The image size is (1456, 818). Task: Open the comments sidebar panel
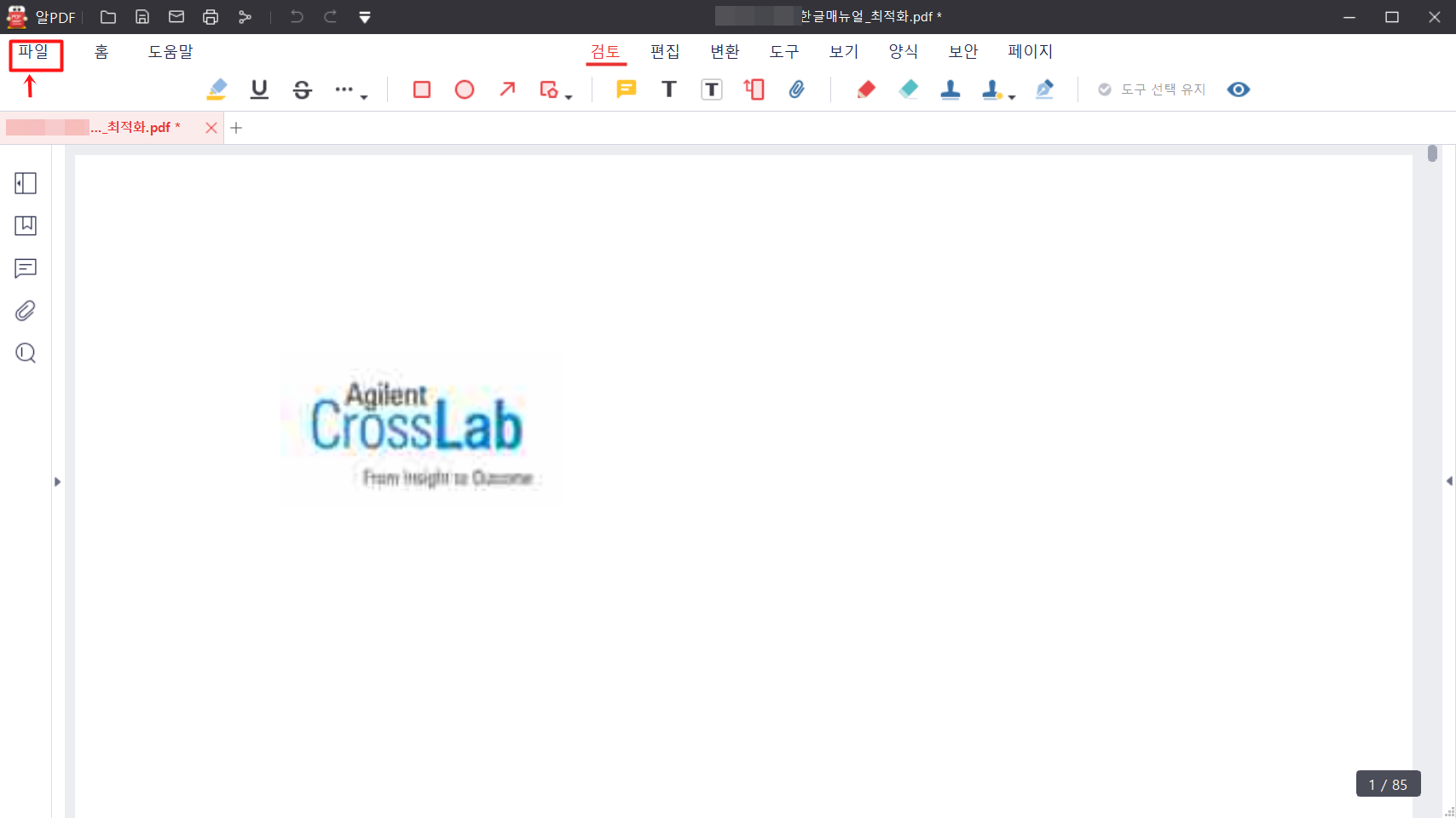click(26, 268)
